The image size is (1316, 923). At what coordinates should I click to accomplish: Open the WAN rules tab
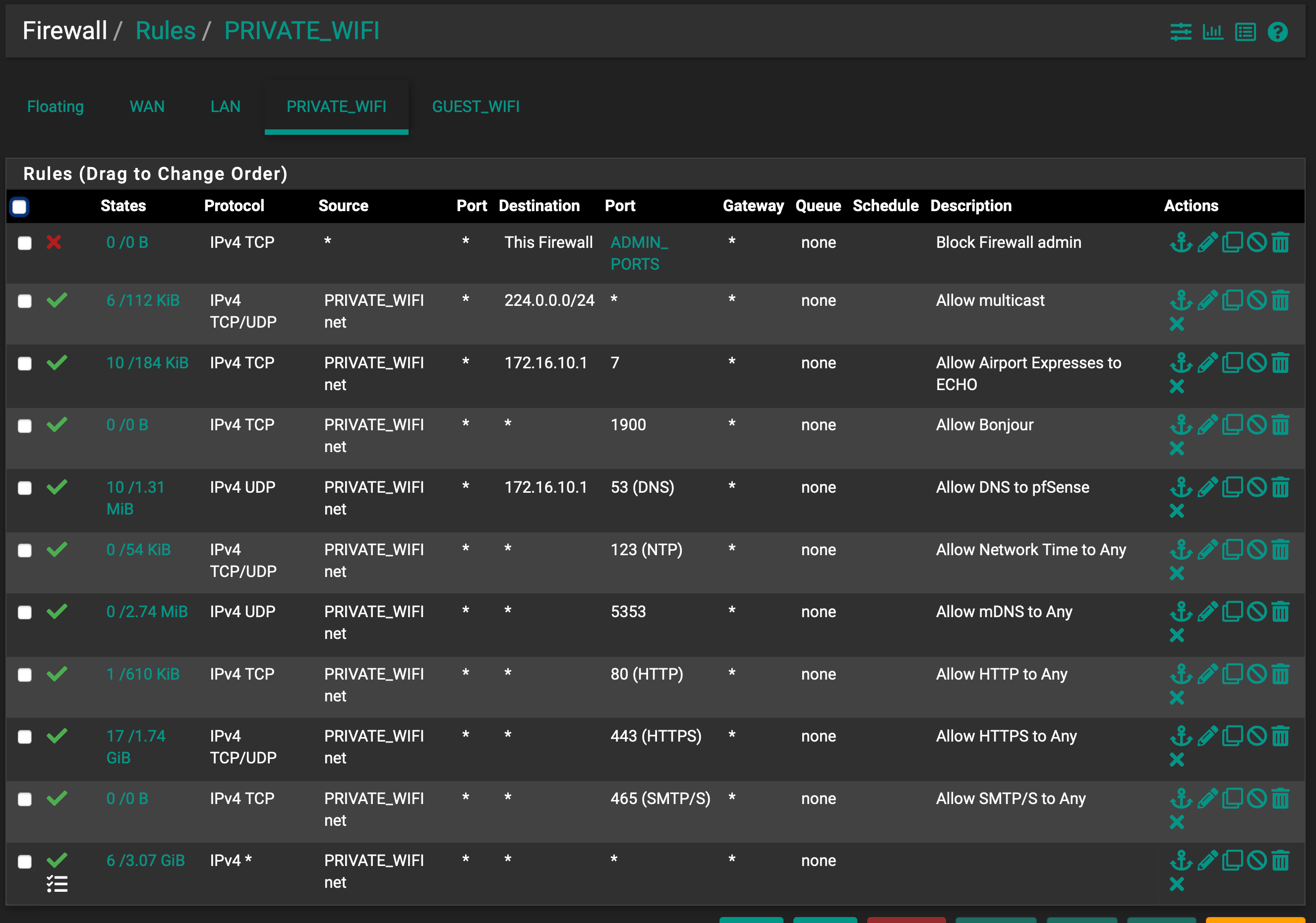[x=147, y=107]
